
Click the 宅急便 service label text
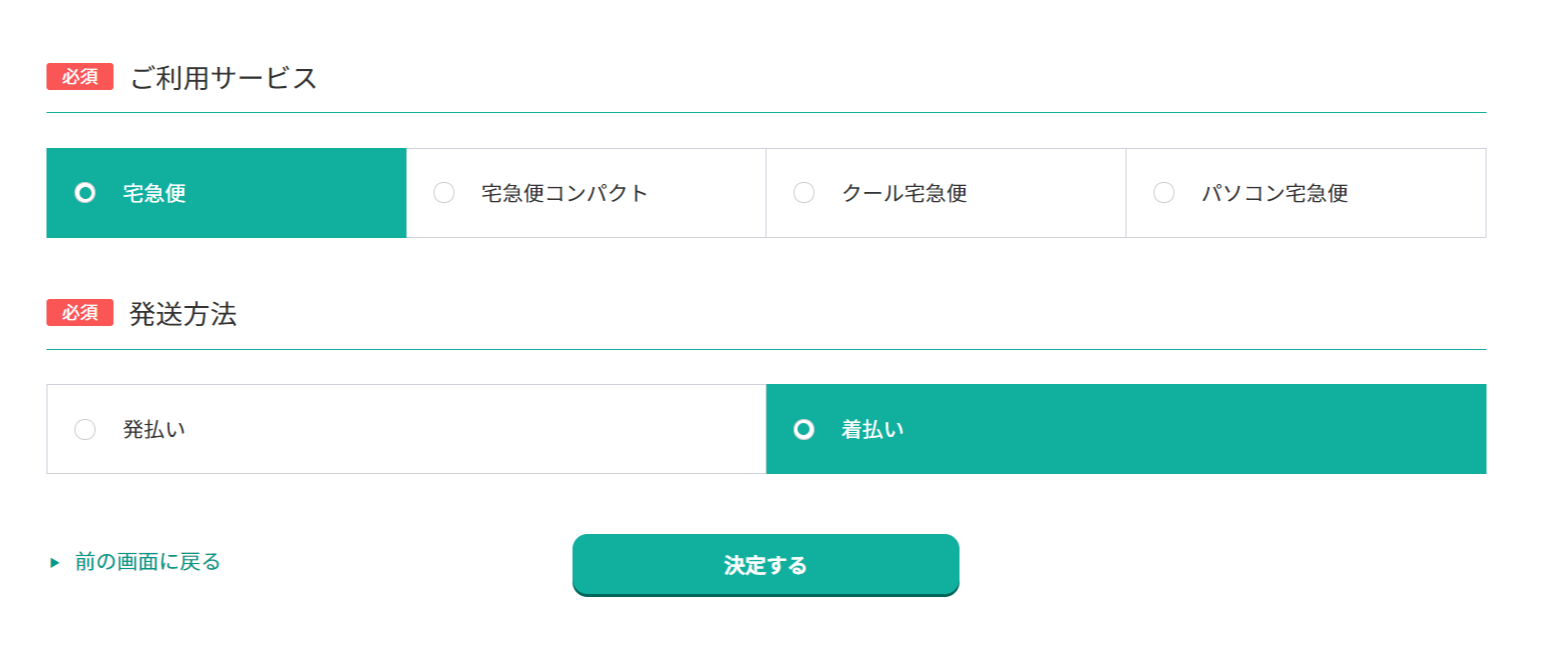point(154,193)
